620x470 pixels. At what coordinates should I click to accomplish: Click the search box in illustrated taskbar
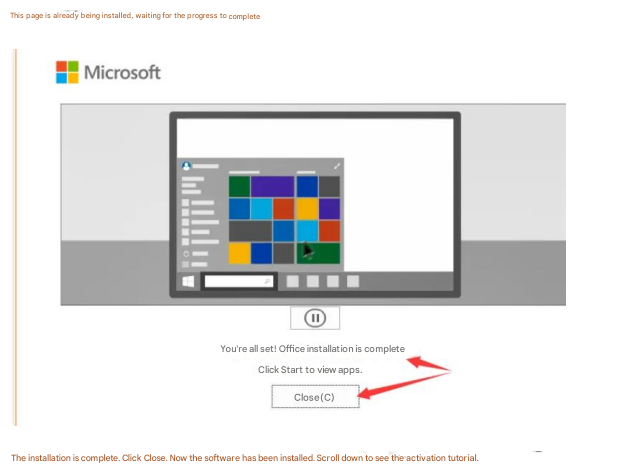coord(239,281)
